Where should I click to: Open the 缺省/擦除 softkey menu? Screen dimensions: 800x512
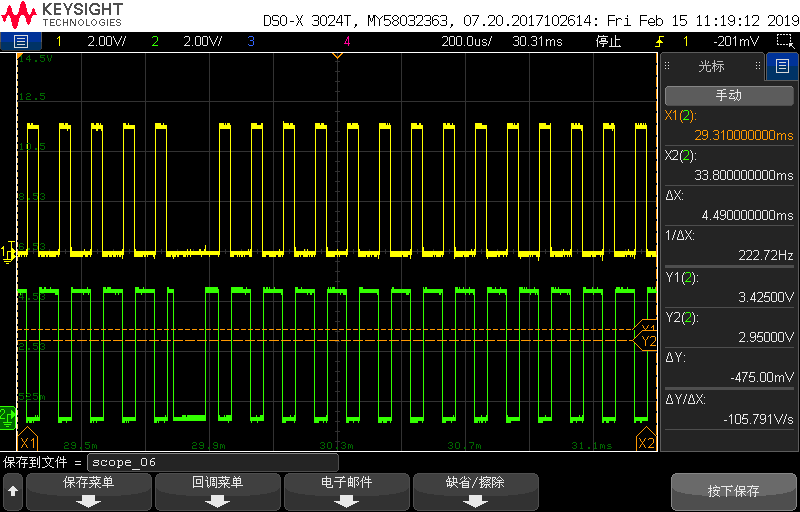coord(476,491)
